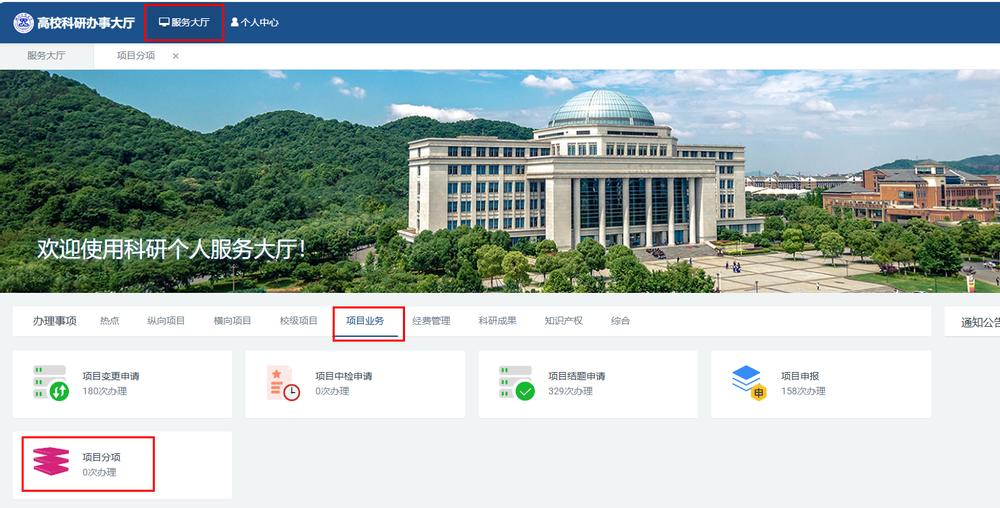The height and width of the screenshot is (508, 1000).
Task: Select the 综合 category tab
Action: click(x=621, y=321)
